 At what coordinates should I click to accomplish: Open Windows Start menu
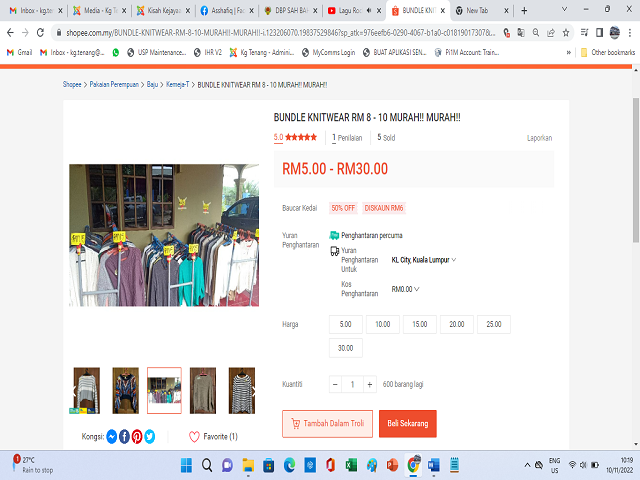[185, 465]
